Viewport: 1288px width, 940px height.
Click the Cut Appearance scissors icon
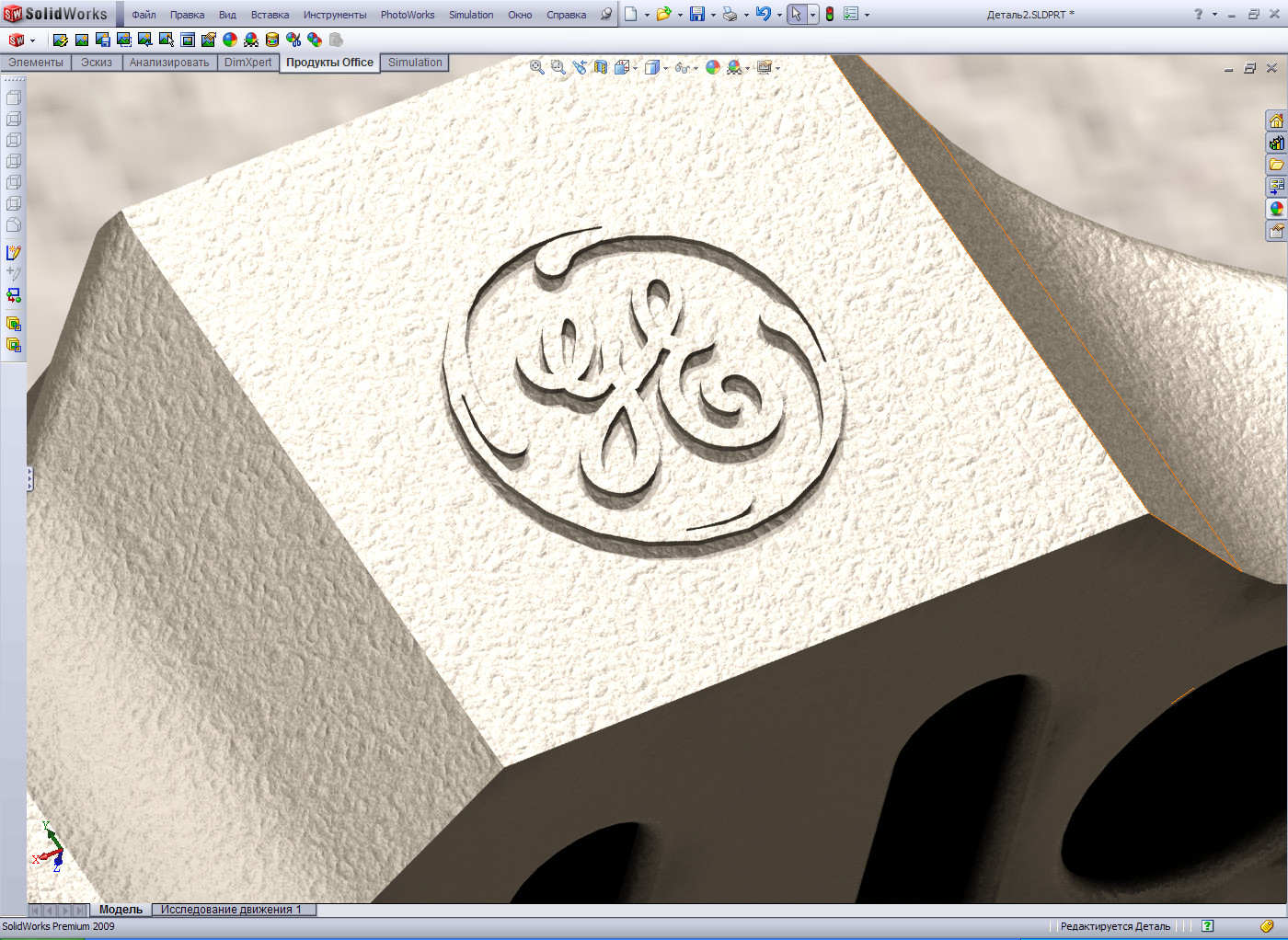pos(293,40)
